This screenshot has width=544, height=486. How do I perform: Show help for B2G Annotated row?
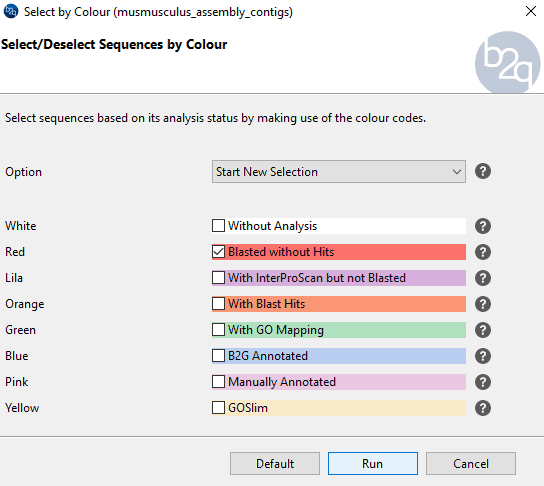[483, 356]
